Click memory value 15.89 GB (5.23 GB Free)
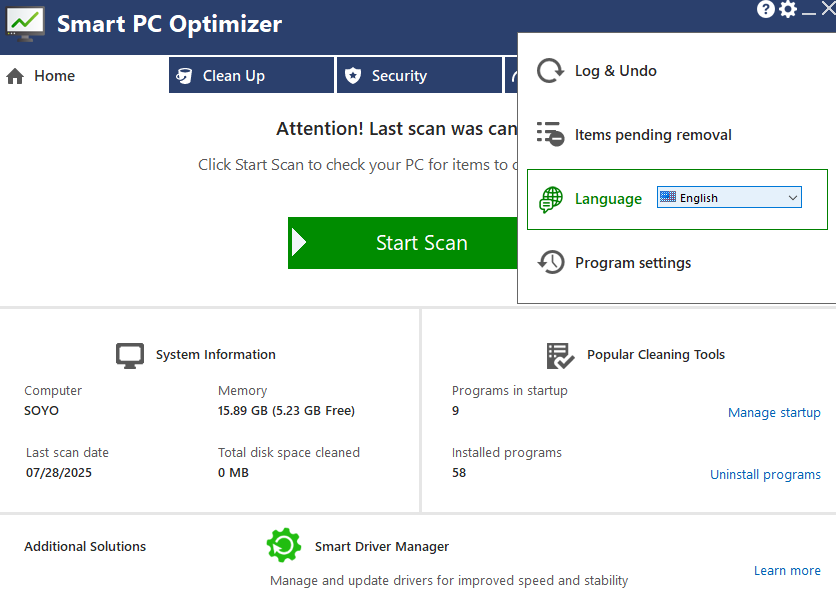The height and width of the screenshot is (604, 836). point(286,410)
